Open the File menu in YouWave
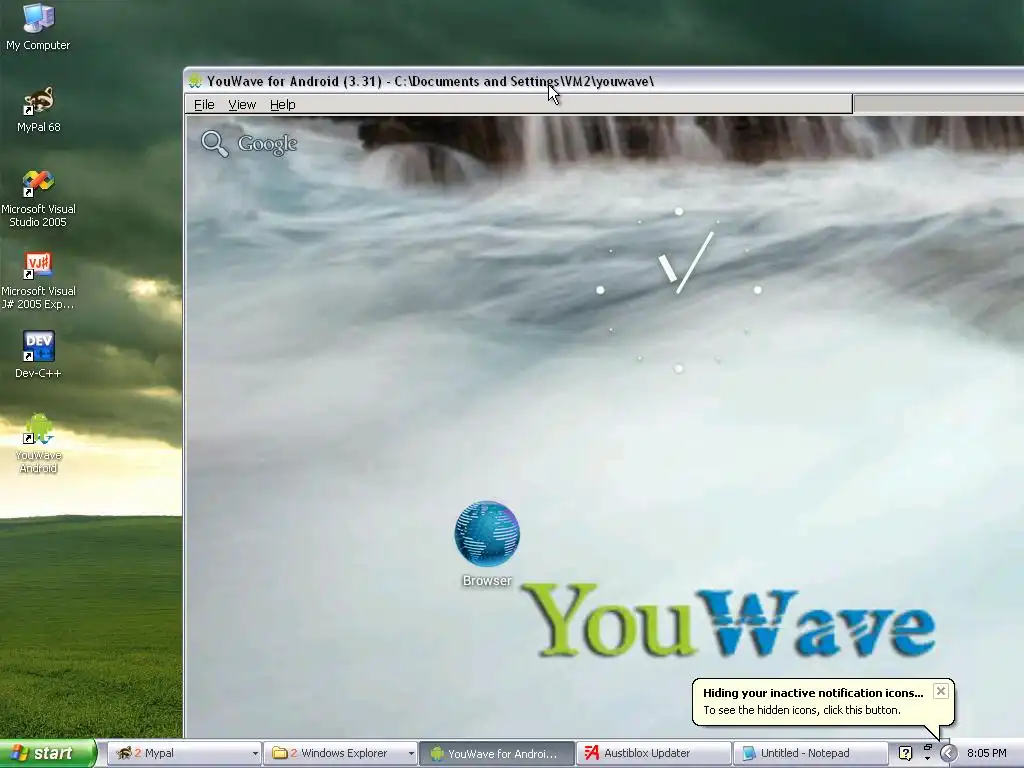1024x768 pixels. coord(204,104)
